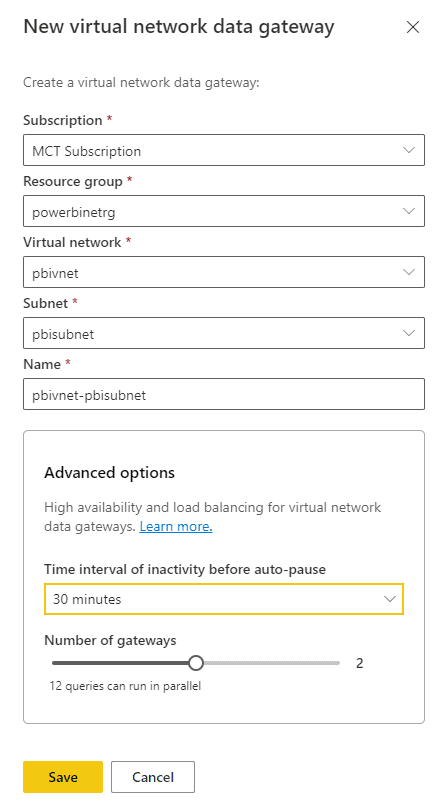Click the Advanced options heading
Screen dimensions: 442x803
pos(110,472)
